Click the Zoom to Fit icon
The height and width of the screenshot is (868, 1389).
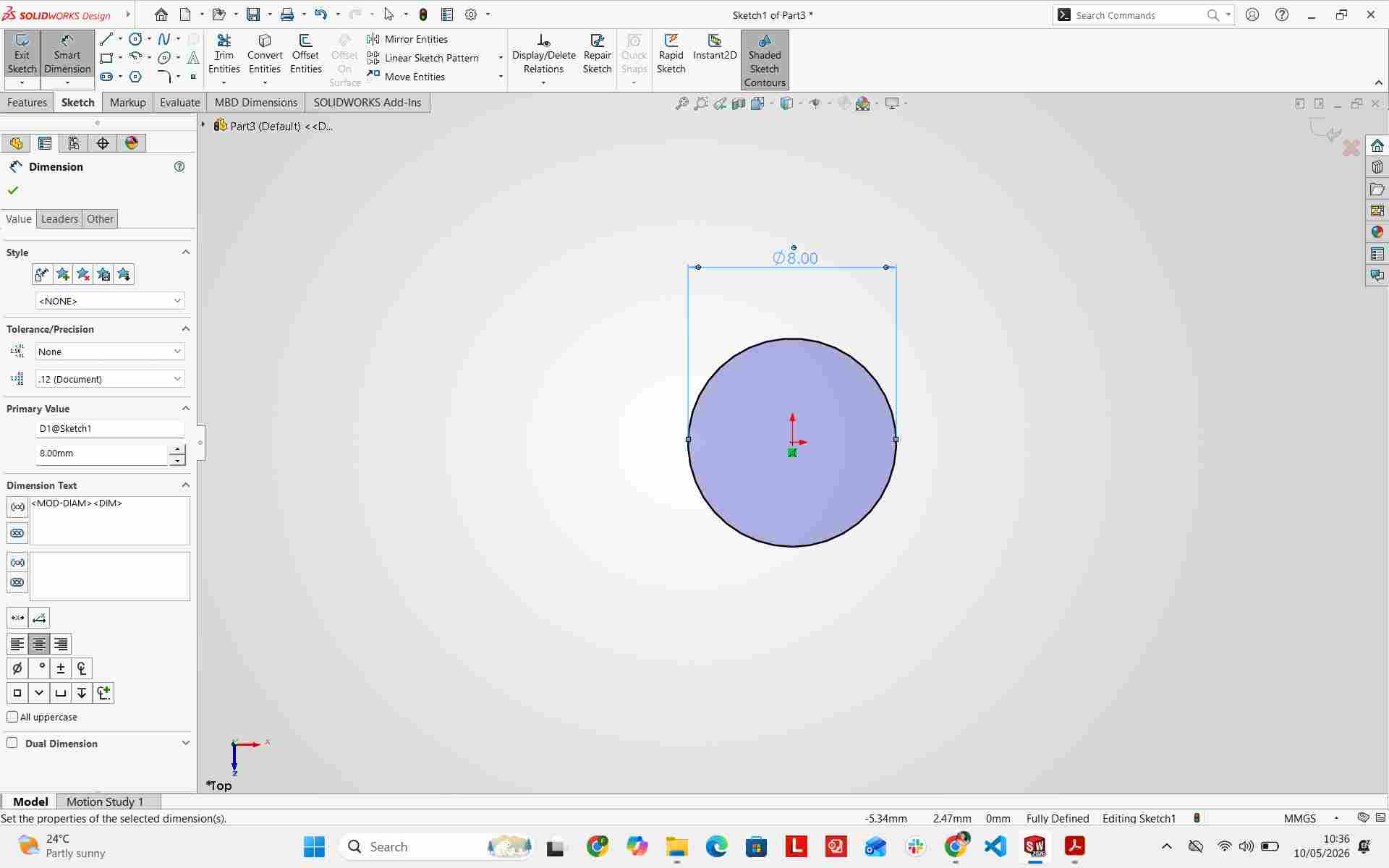pos(681,103)
